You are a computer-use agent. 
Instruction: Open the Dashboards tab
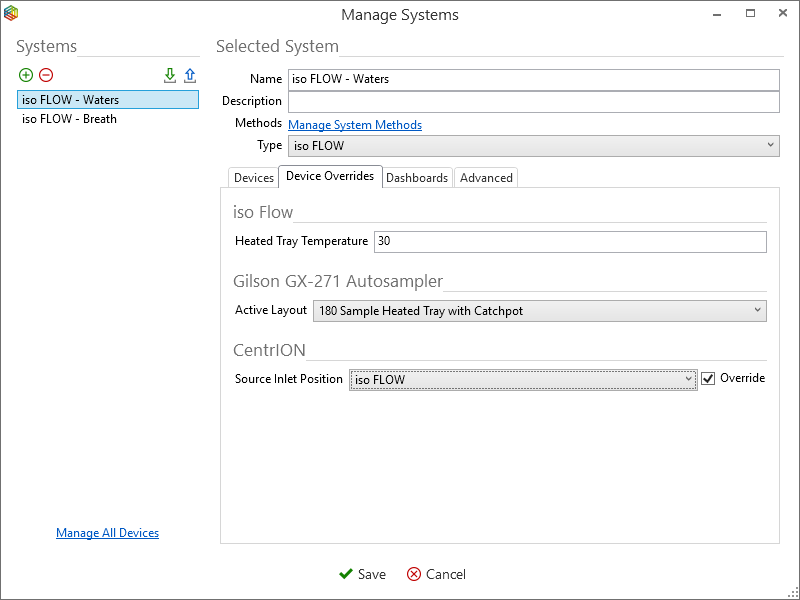(417, 177)
